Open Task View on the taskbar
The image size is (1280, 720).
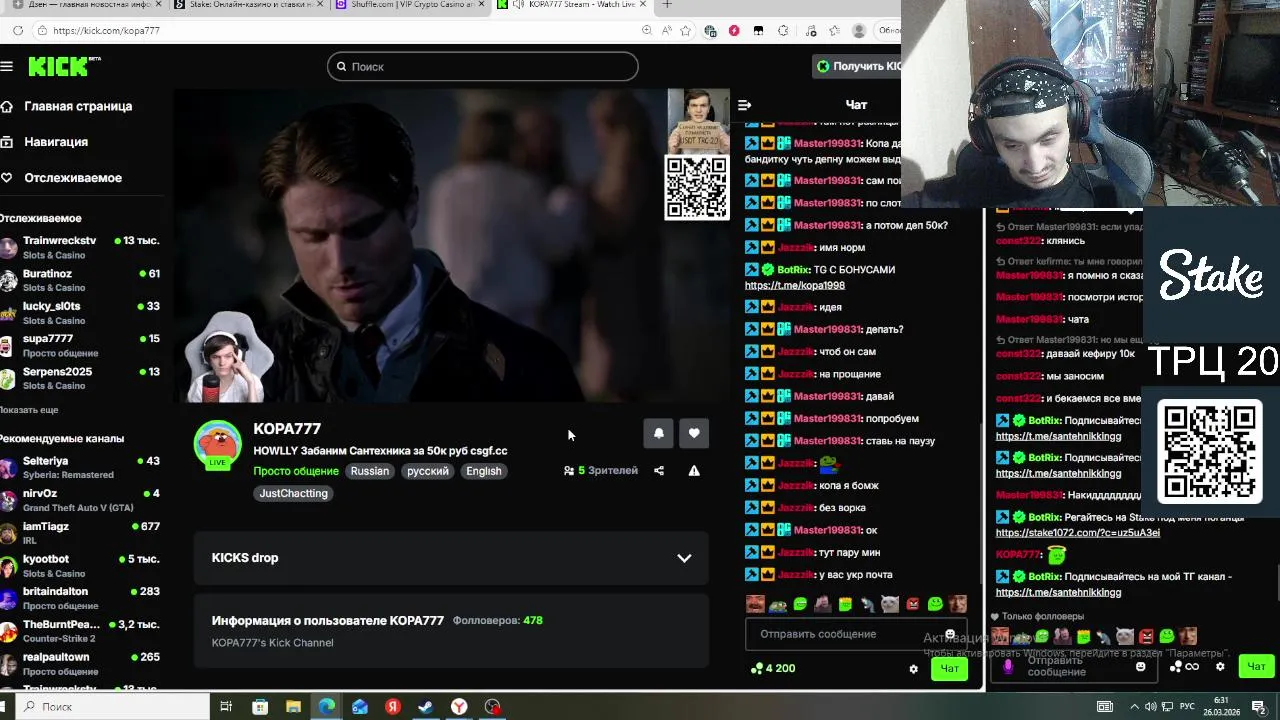[226, 707]
